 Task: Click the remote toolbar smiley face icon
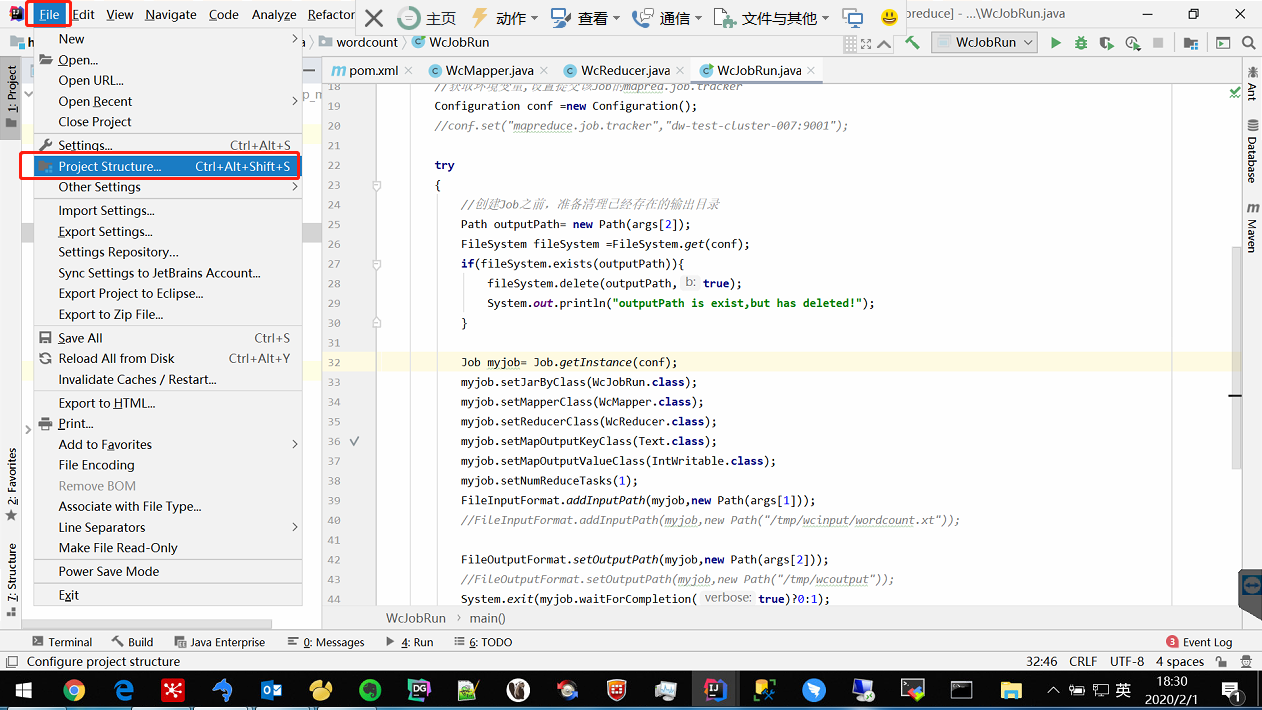[889, 18]
